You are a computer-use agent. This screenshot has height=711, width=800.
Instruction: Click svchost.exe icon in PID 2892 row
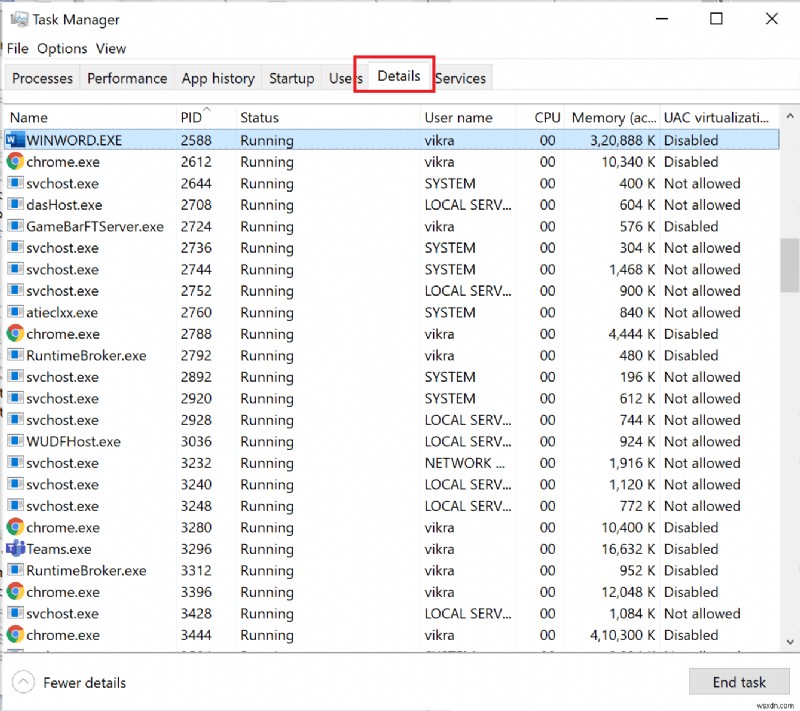15,376
